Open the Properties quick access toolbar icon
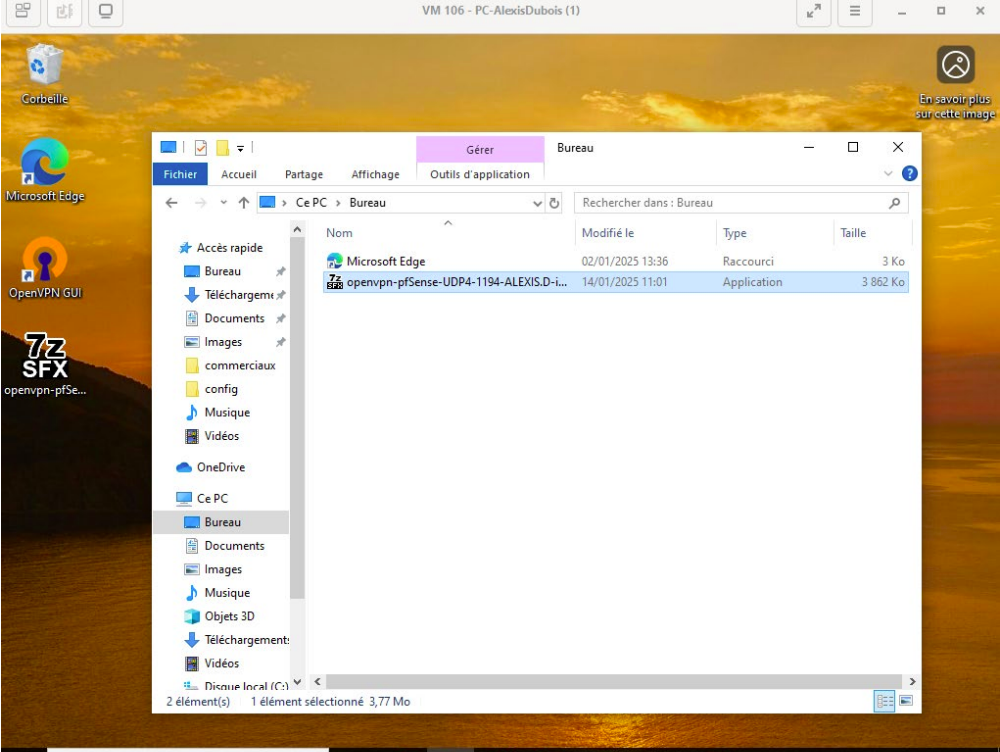Image resolution: width=1000 pixels, height=752 pixels. click(200, 148)
